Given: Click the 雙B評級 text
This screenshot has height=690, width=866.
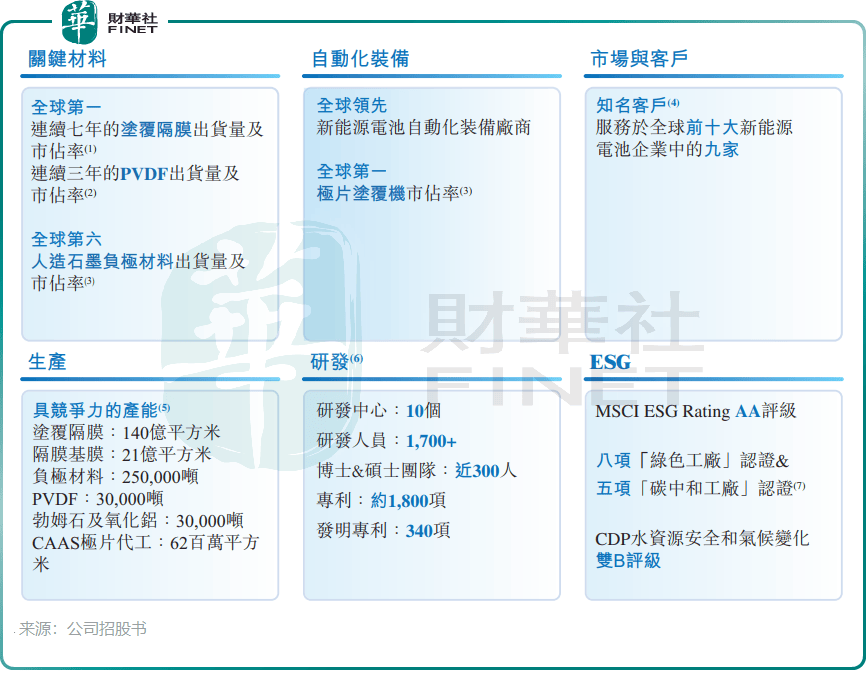Looking at the screenshot, I should tap(628, 561).
